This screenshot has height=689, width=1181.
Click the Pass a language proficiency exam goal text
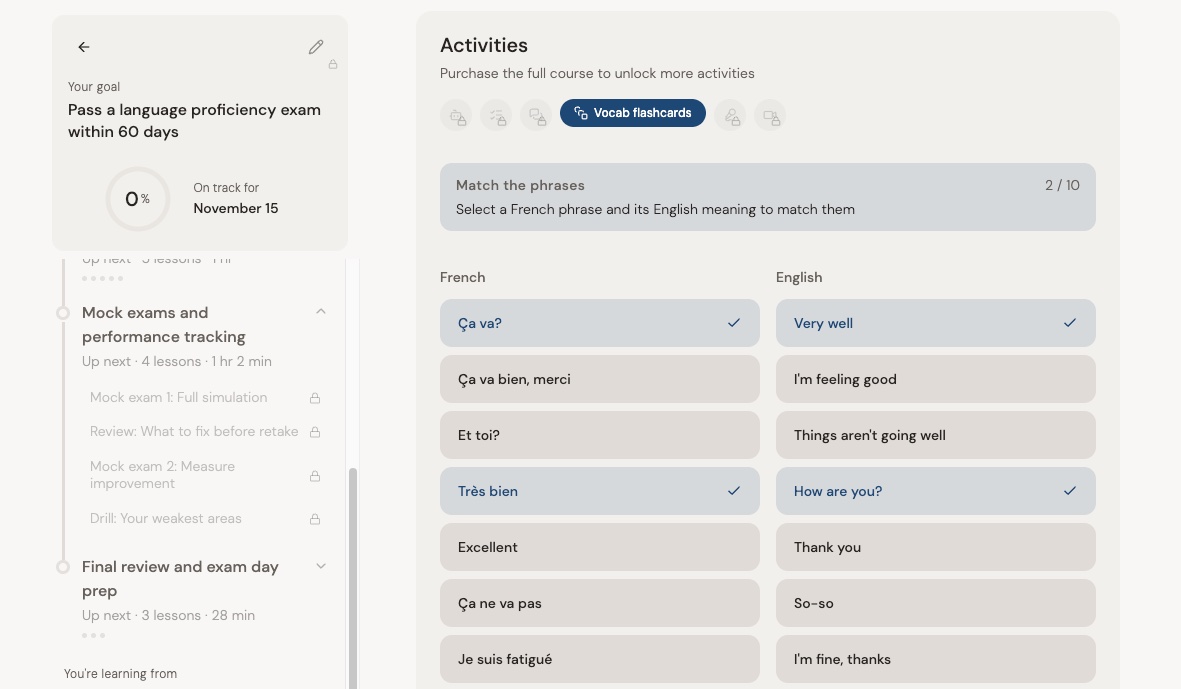click(x=194, y=120)
